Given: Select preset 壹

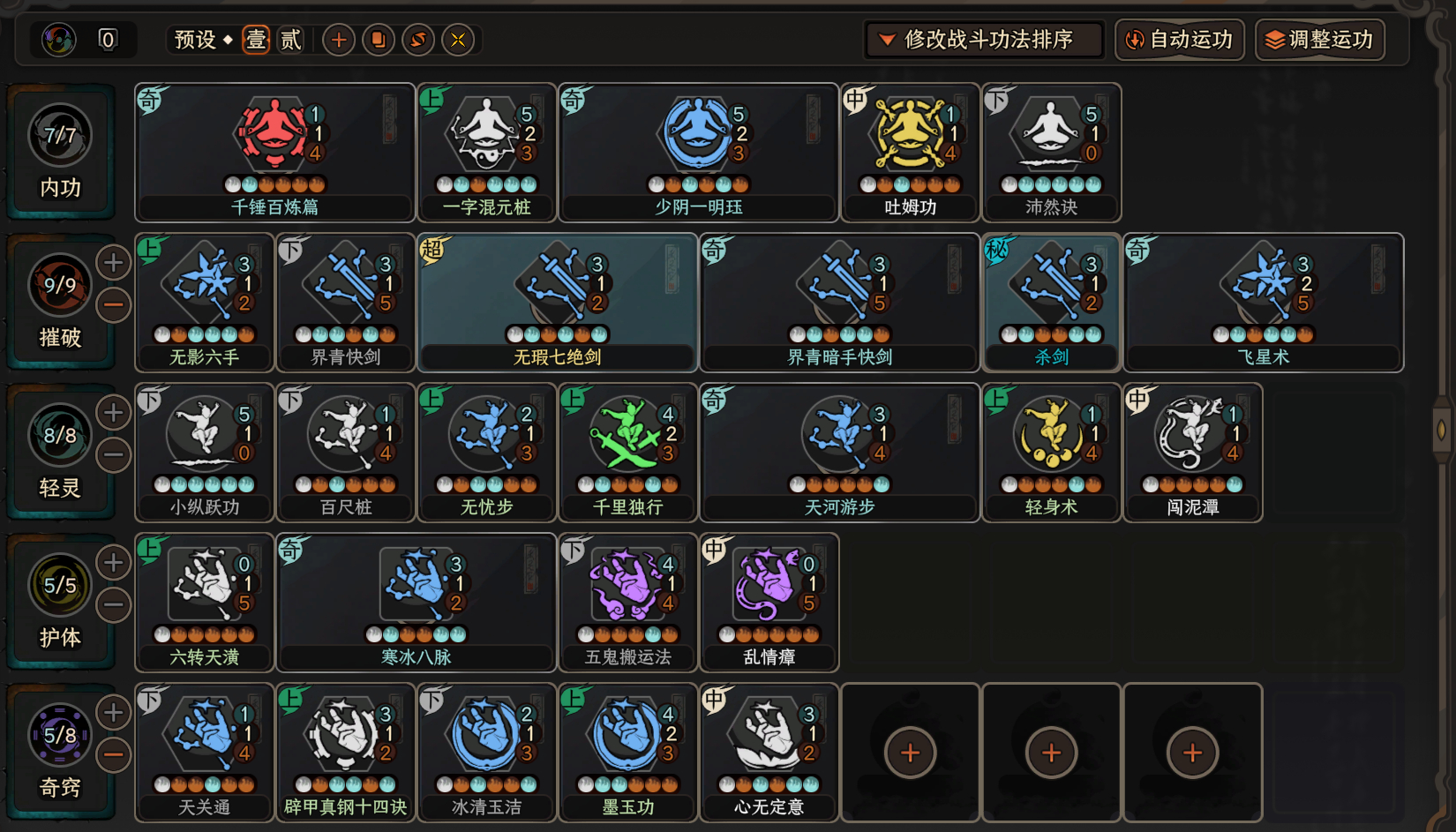Looking at the screenshot, I should (256, 40).
